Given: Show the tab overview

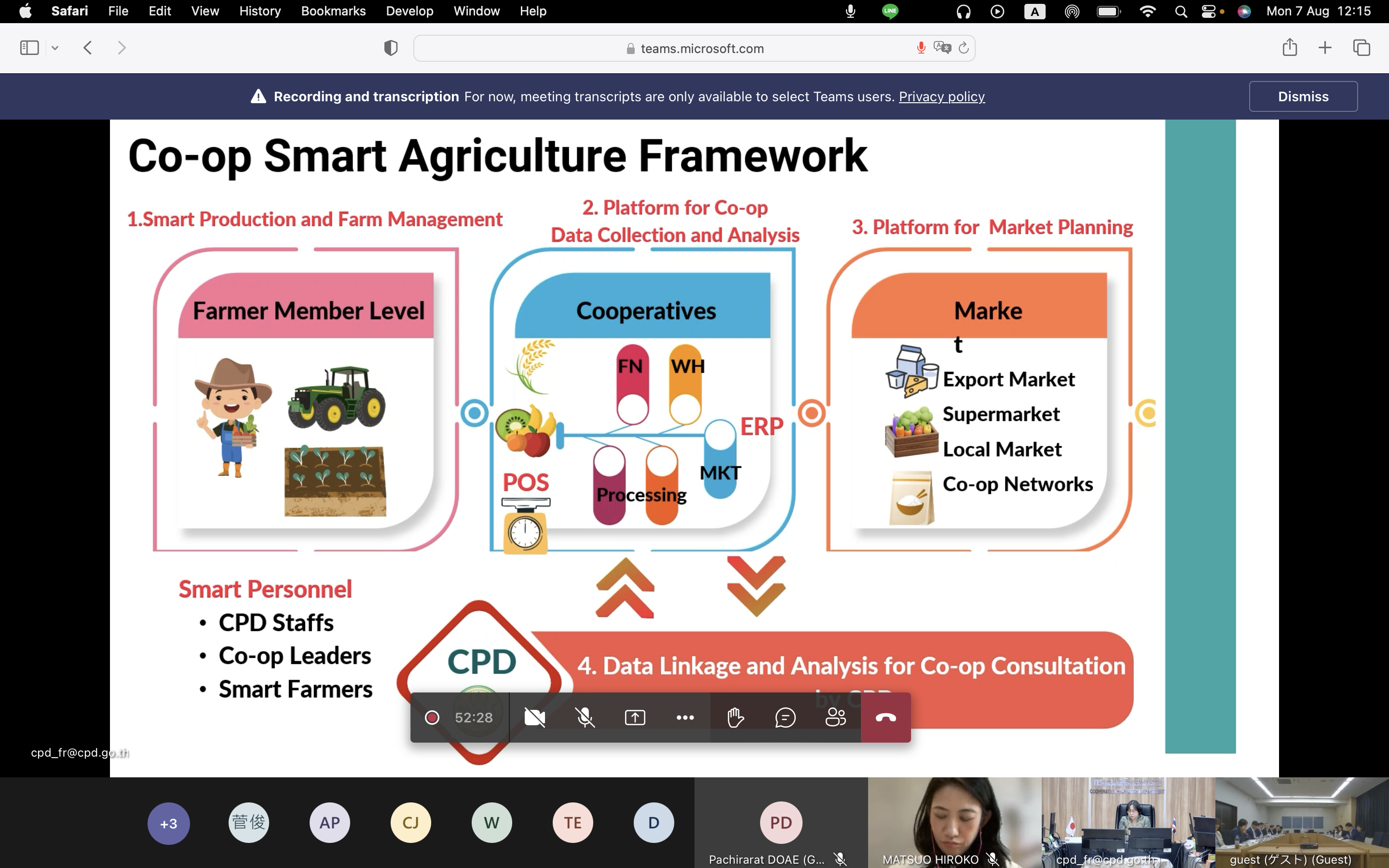Looking at the screenshot, I should pyautogui.click(x=1362, y=48).
